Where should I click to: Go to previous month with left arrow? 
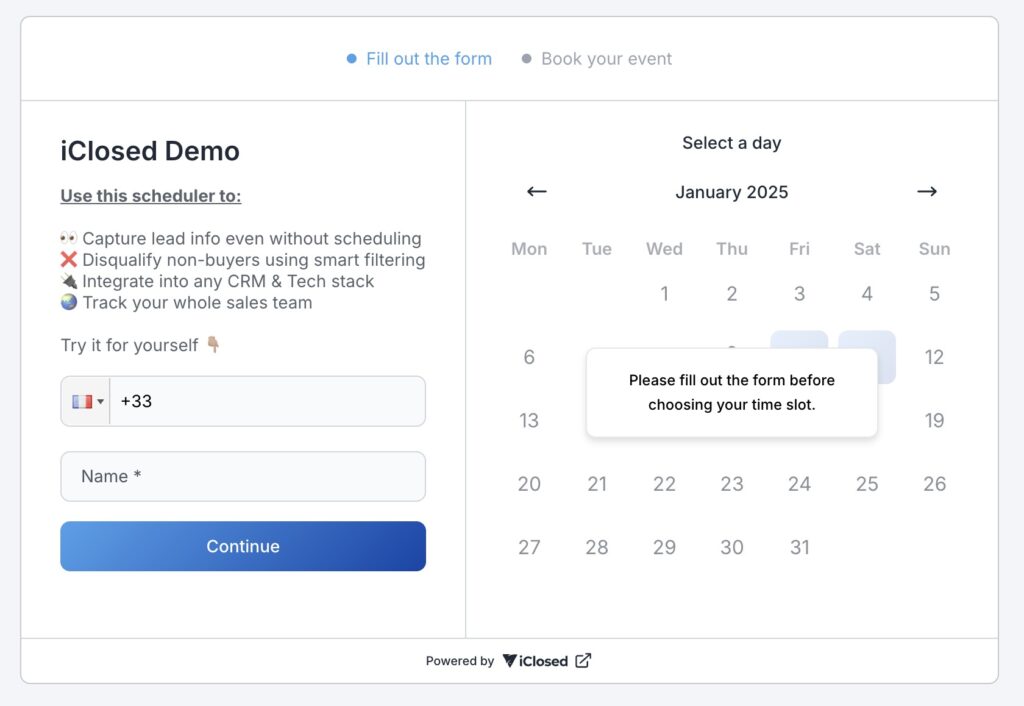(536, 191)
